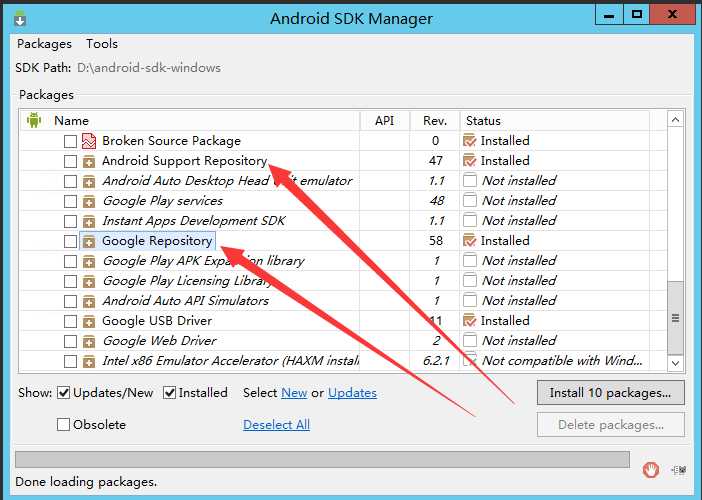Screen dimensions: 702x500
Task: Sort by the API column header
Action: coord(385,120)
